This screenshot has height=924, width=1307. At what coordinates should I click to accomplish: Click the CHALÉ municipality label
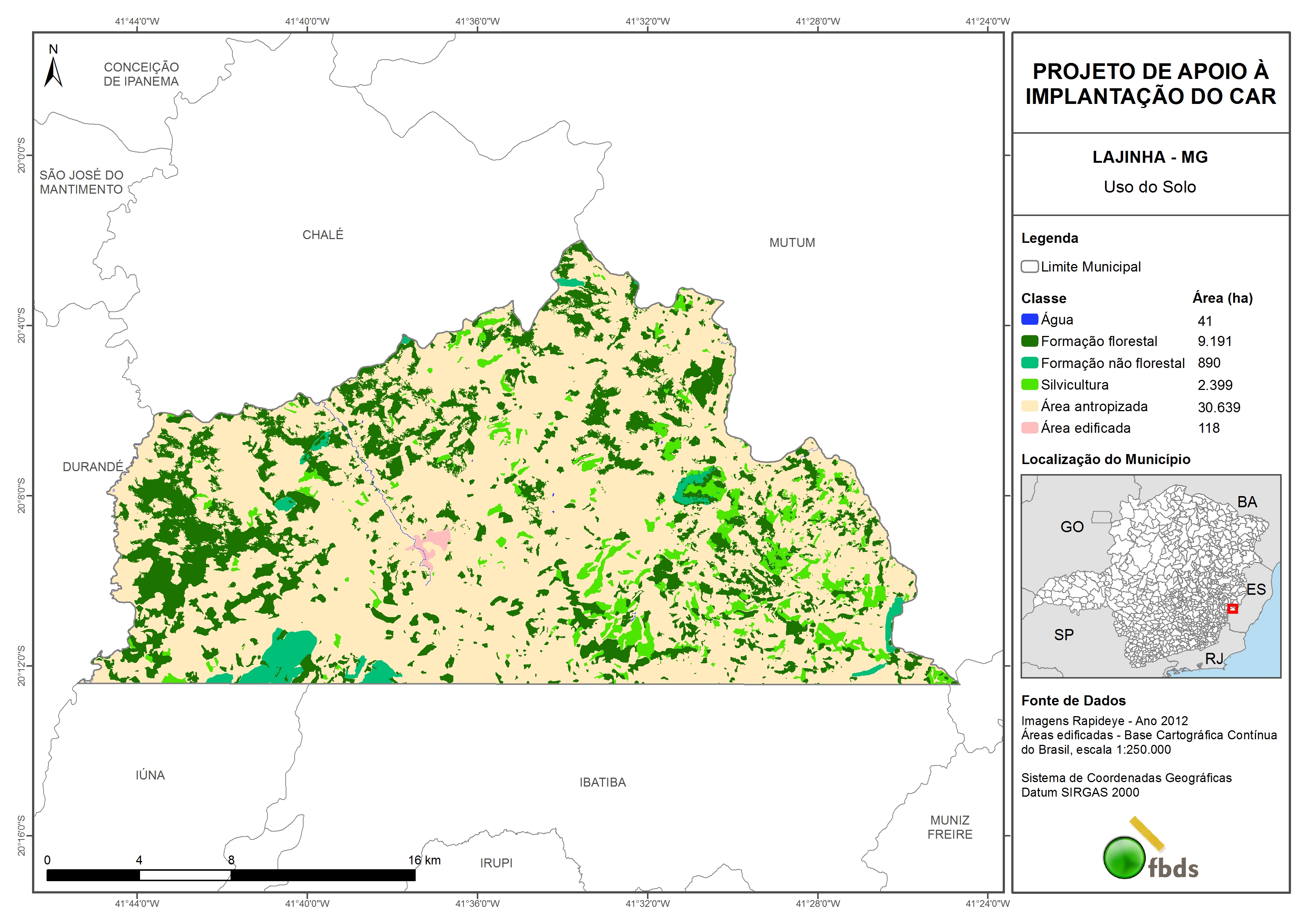point(323,235)
